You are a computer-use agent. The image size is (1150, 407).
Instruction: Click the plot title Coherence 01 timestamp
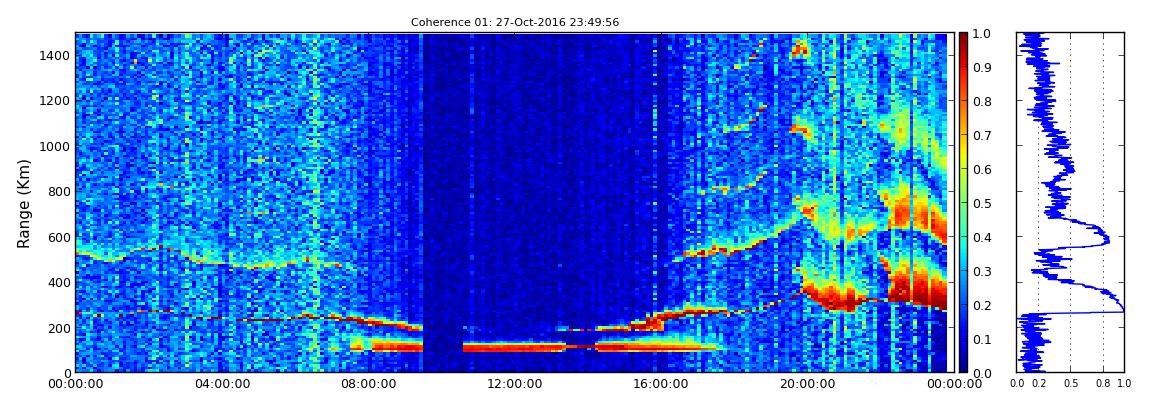coord(515,23)
